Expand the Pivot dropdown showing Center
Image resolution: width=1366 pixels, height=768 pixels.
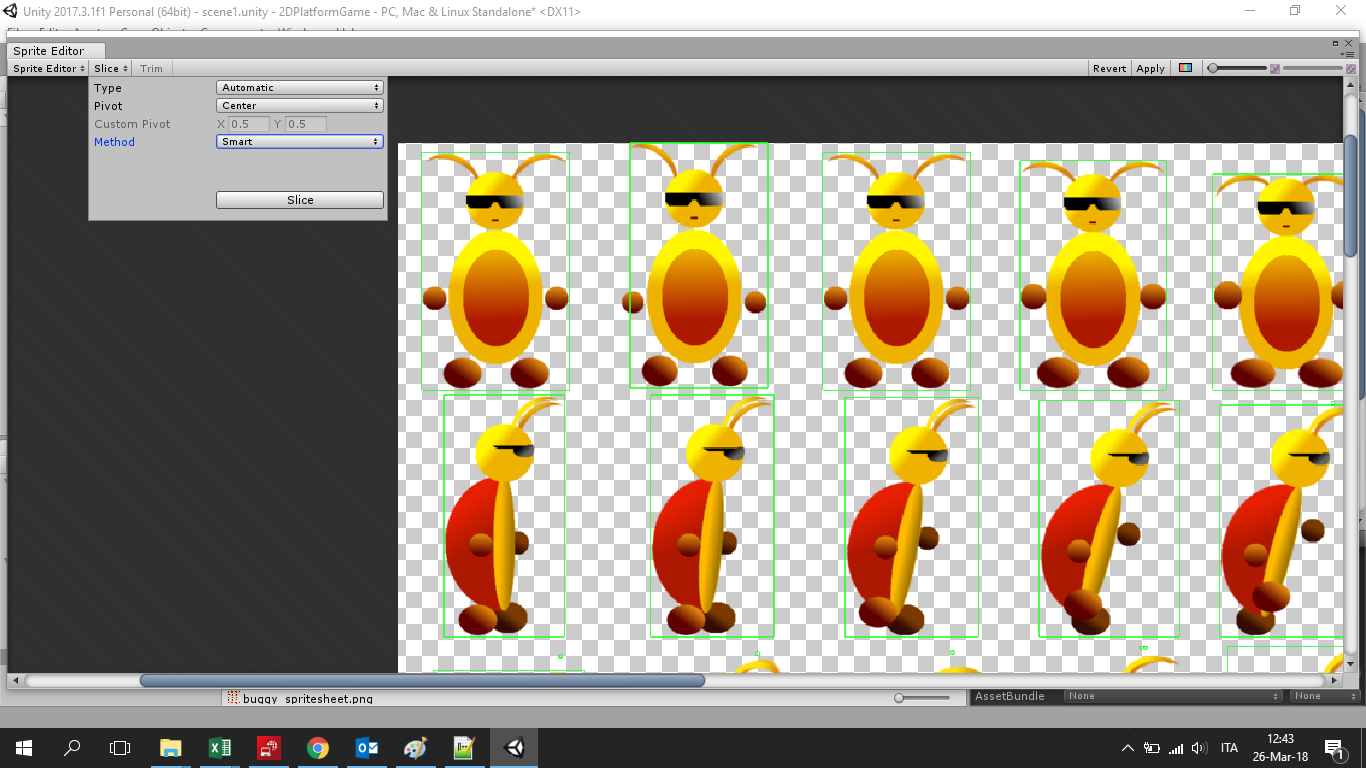pyautogui.click(x=299, y=106)
